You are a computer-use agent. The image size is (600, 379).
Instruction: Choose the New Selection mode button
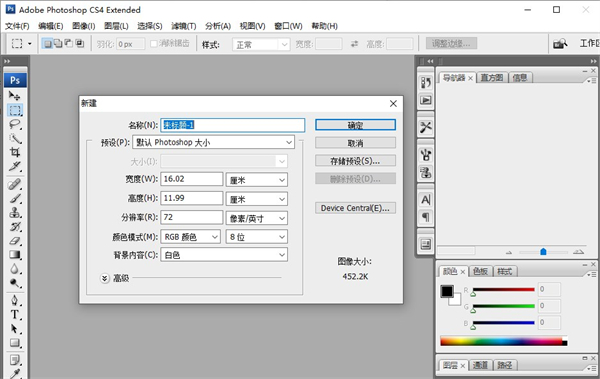click(x=47, y=44)
